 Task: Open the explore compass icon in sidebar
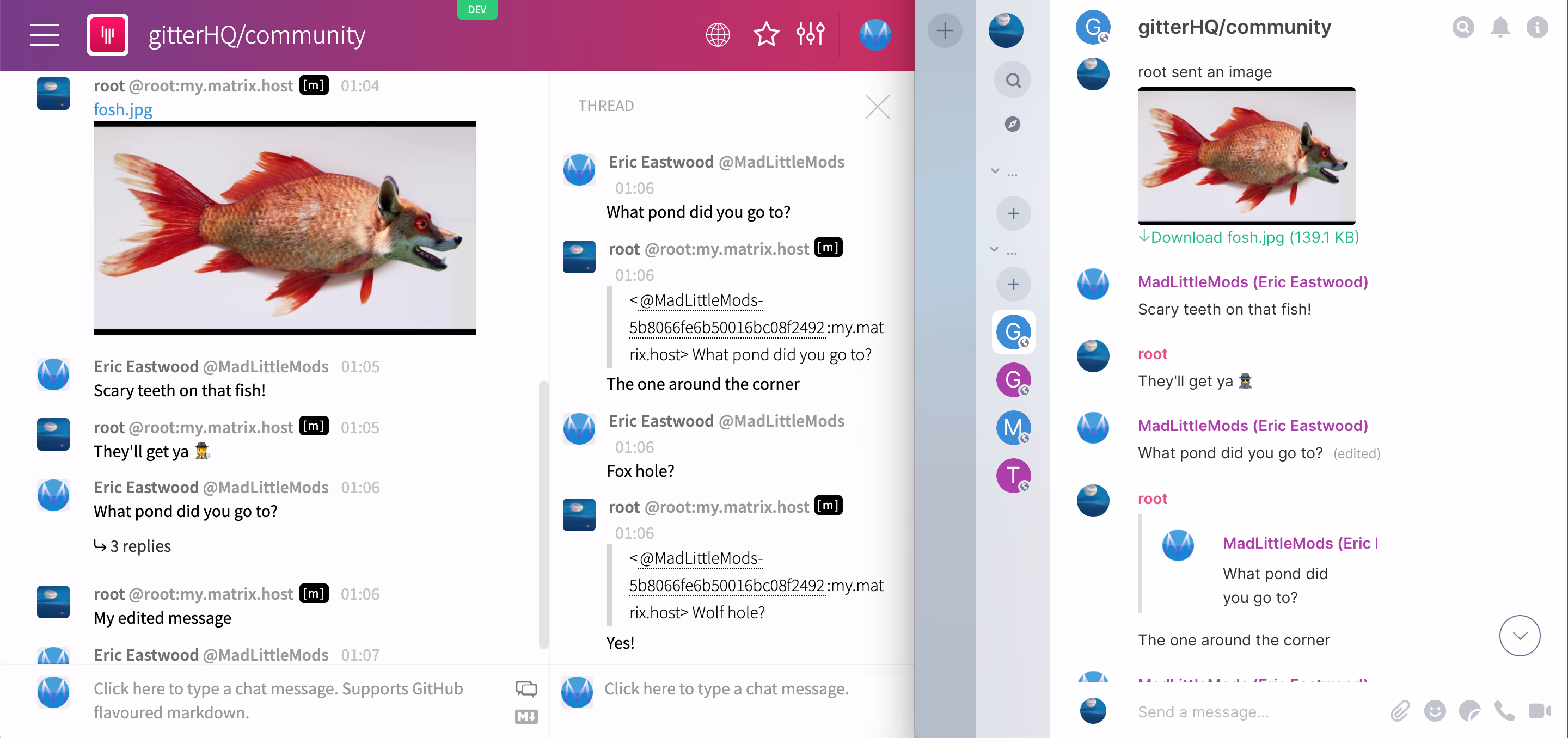(1013, 124)
